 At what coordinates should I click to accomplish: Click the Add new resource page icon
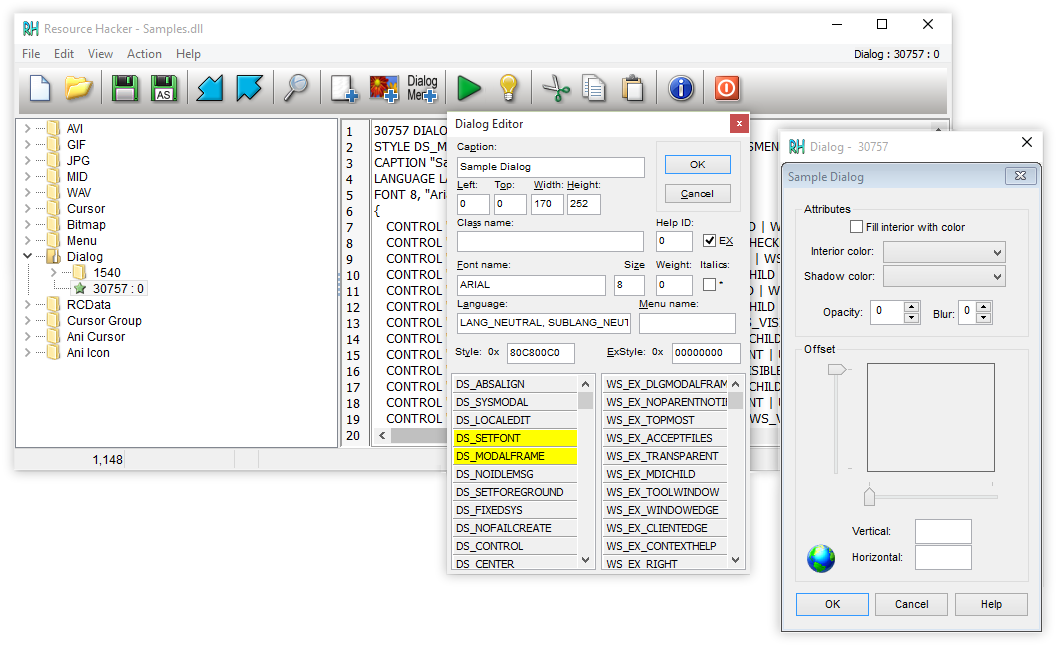tap(344, 88)
